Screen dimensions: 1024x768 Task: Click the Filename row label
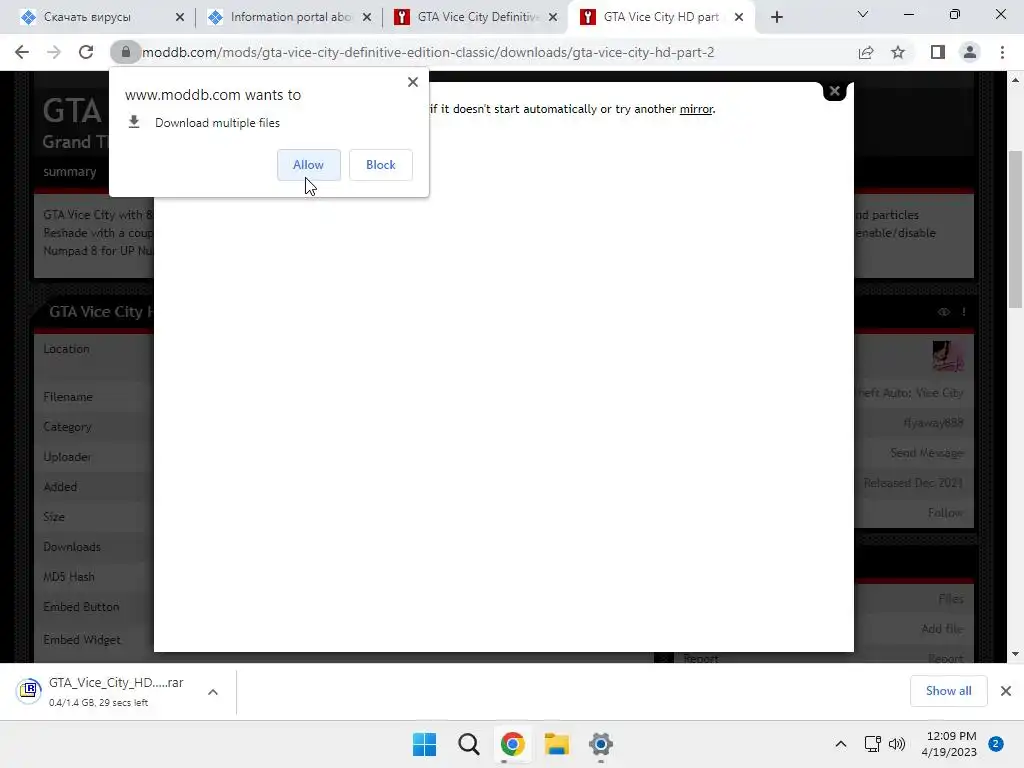68,397
